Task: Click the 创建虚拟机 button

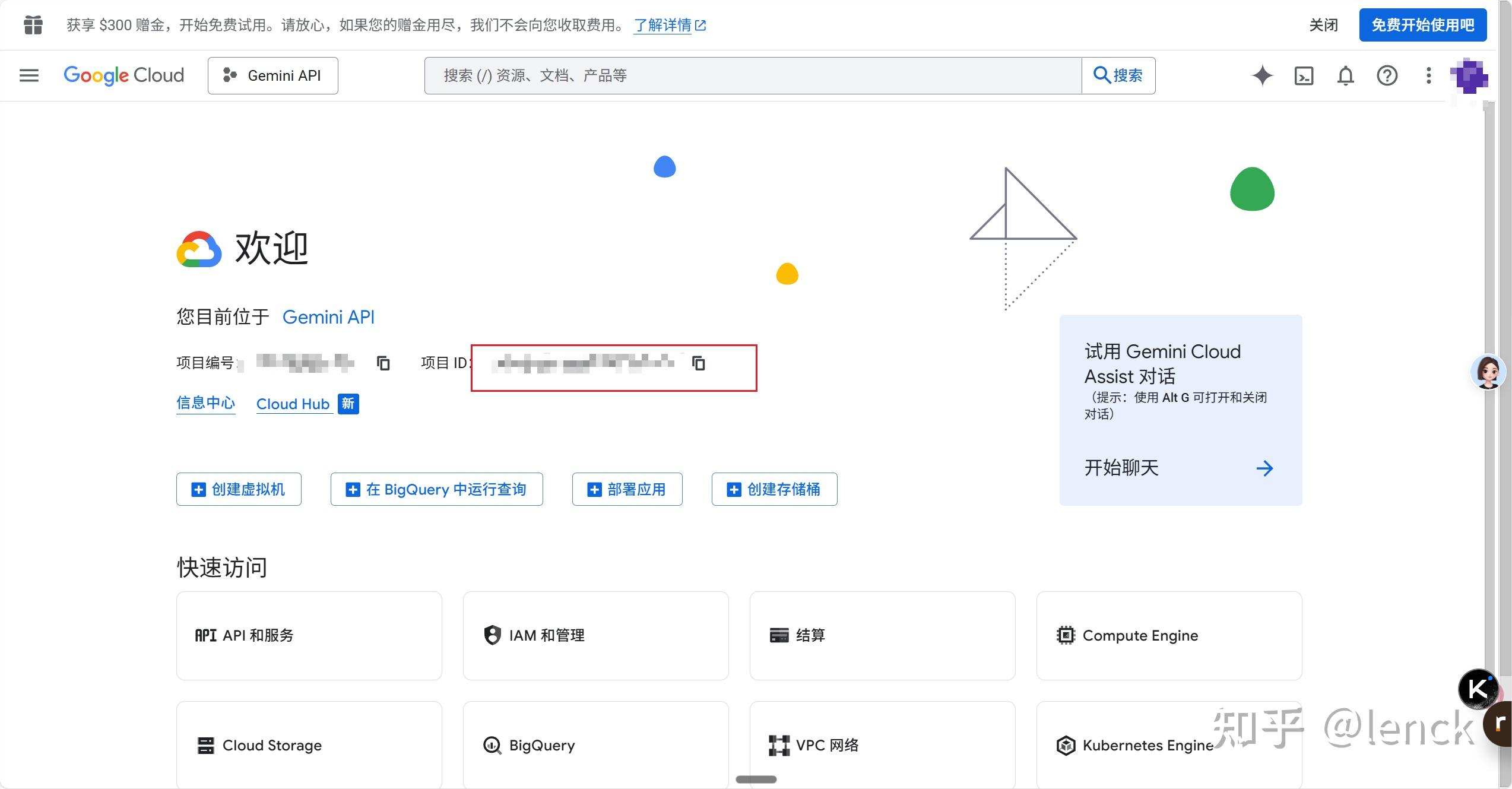Action: [239, 489]
